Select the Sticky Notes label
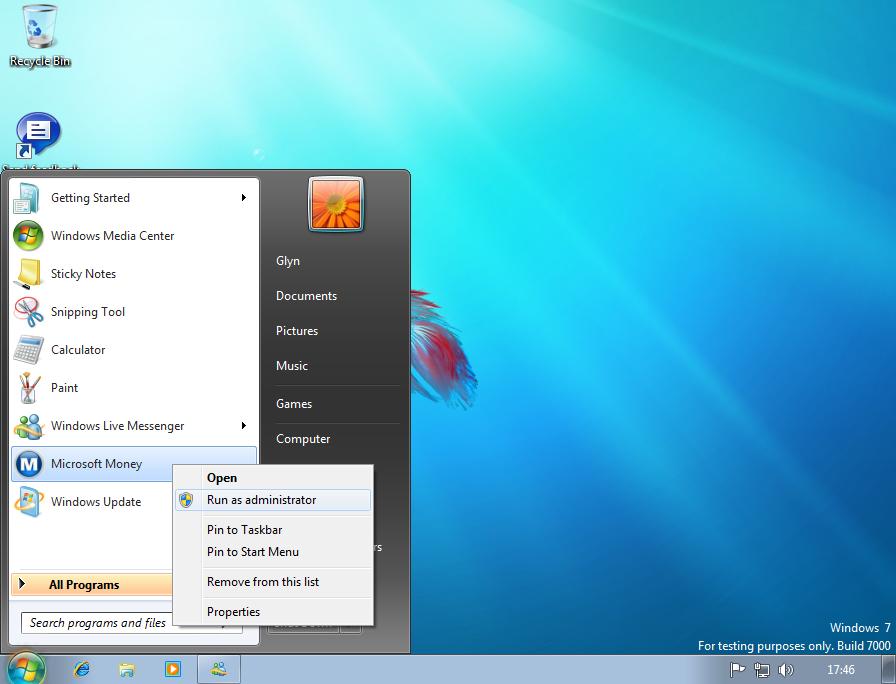 click(83, 274)
